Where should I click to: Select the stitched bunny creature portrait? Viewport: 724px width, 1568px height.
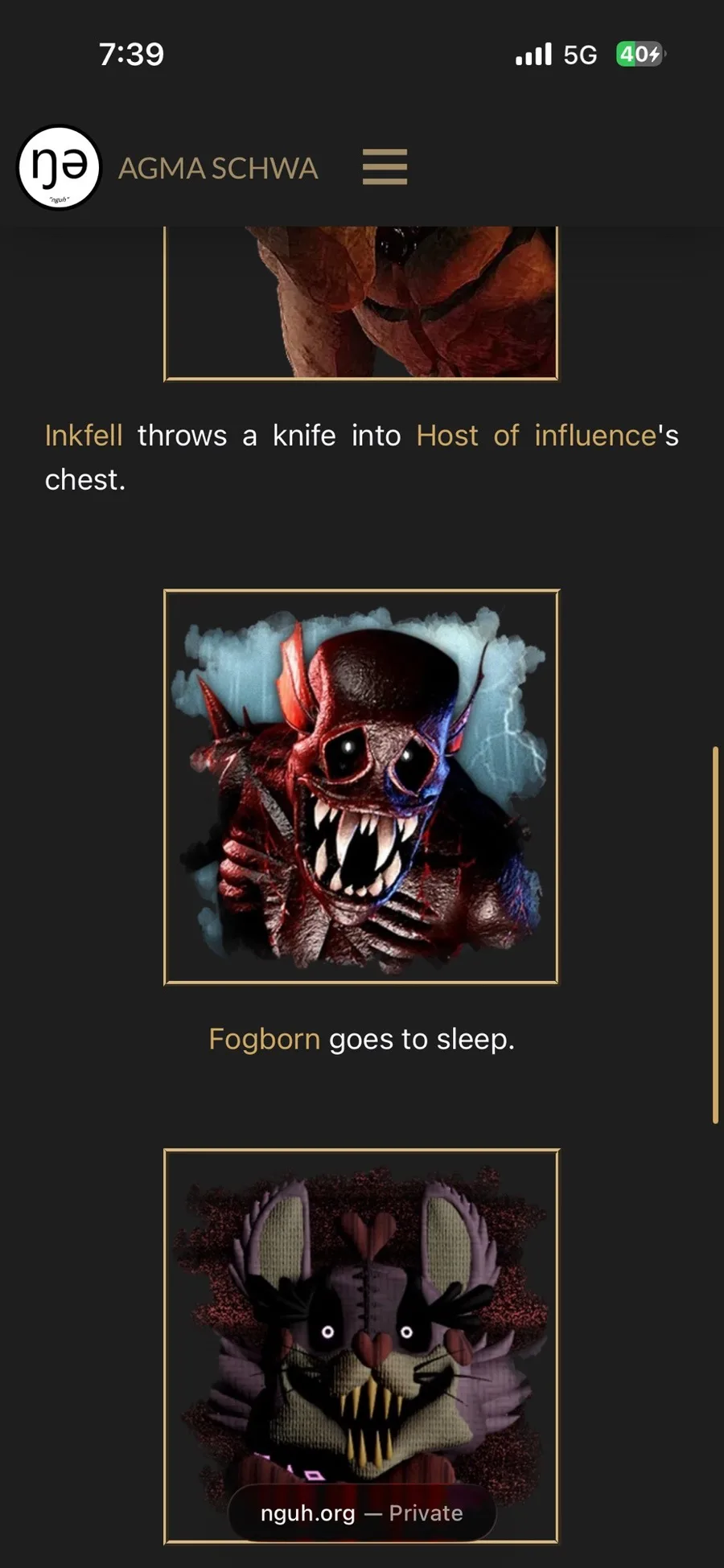(361, 1347)
